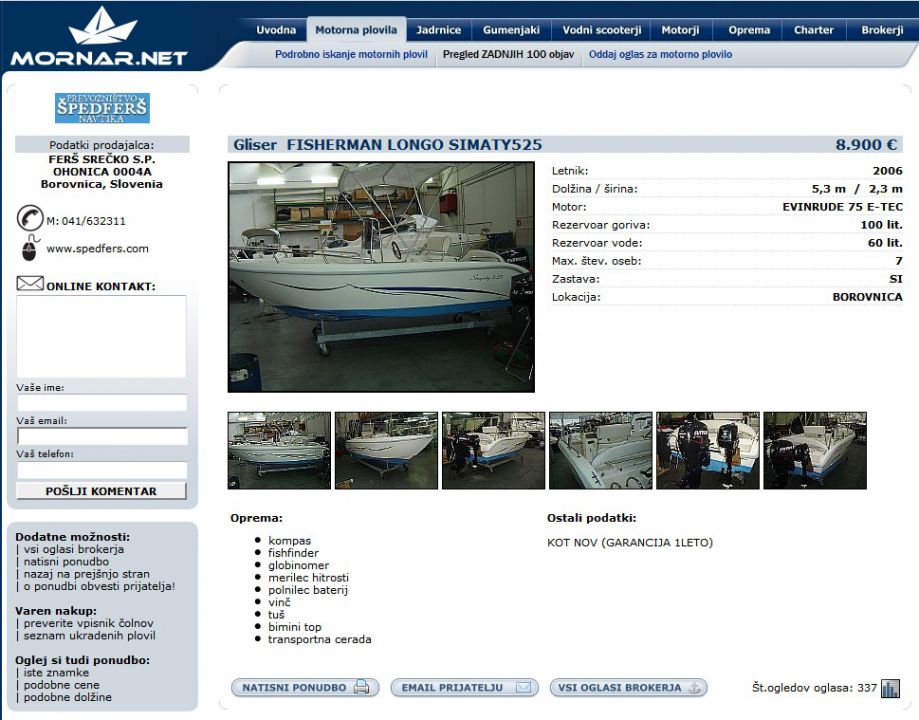Go to the Brokerji tab
Screen dimensions: 919x720
click(882, 30)
